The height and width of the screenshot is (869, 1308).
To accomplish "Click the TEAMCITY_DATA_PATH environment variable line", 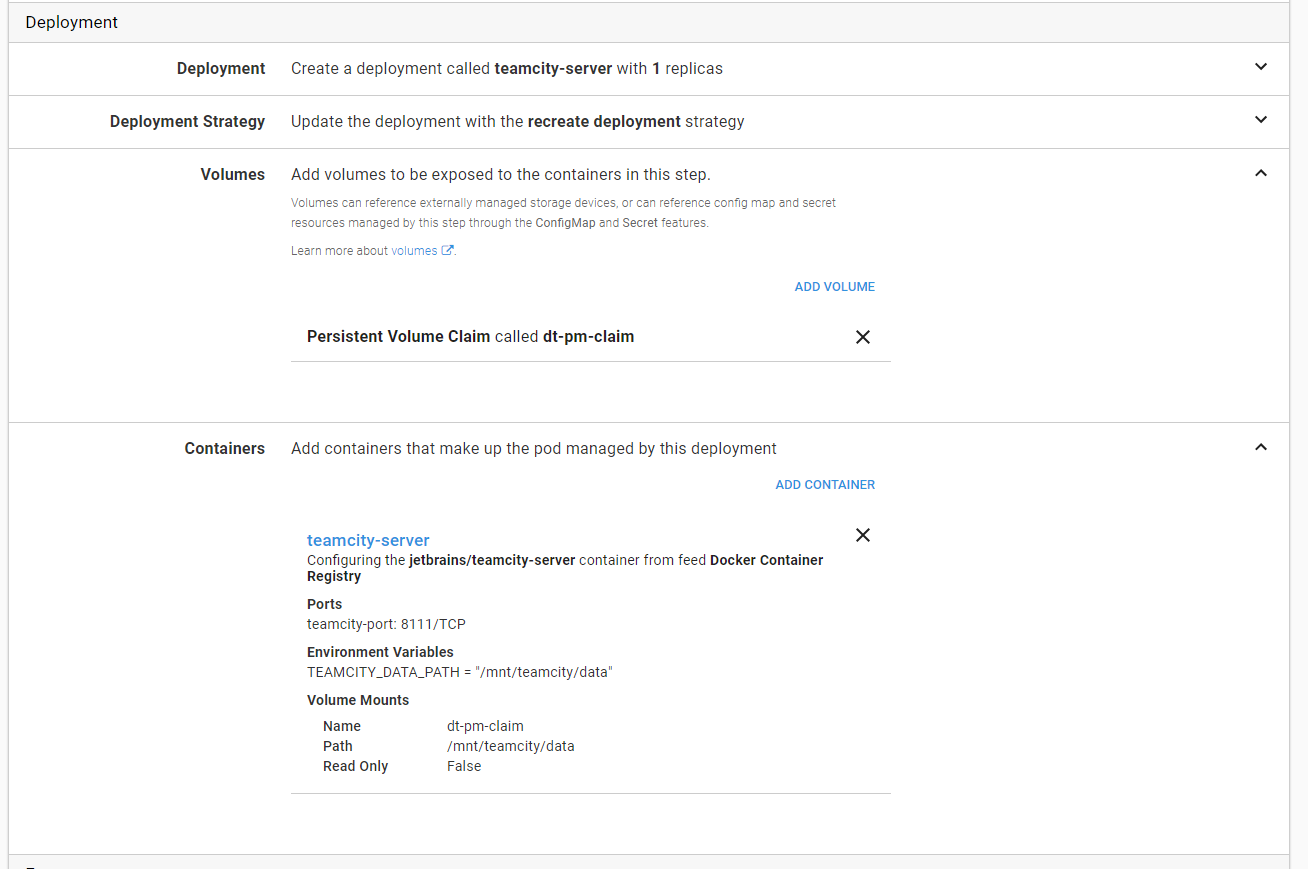I will [459, 672].
